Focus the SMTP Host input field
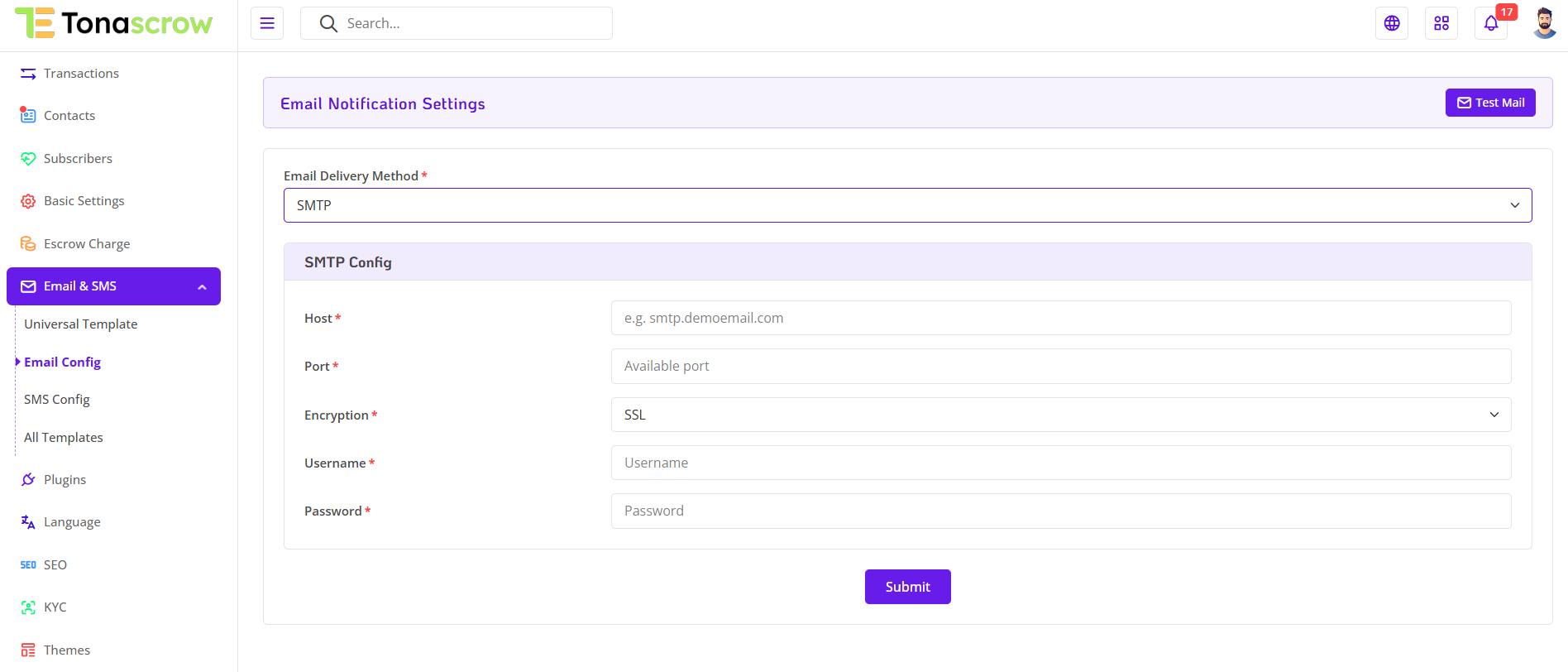The image size is (1568, 672). [x=1060, y=318]
